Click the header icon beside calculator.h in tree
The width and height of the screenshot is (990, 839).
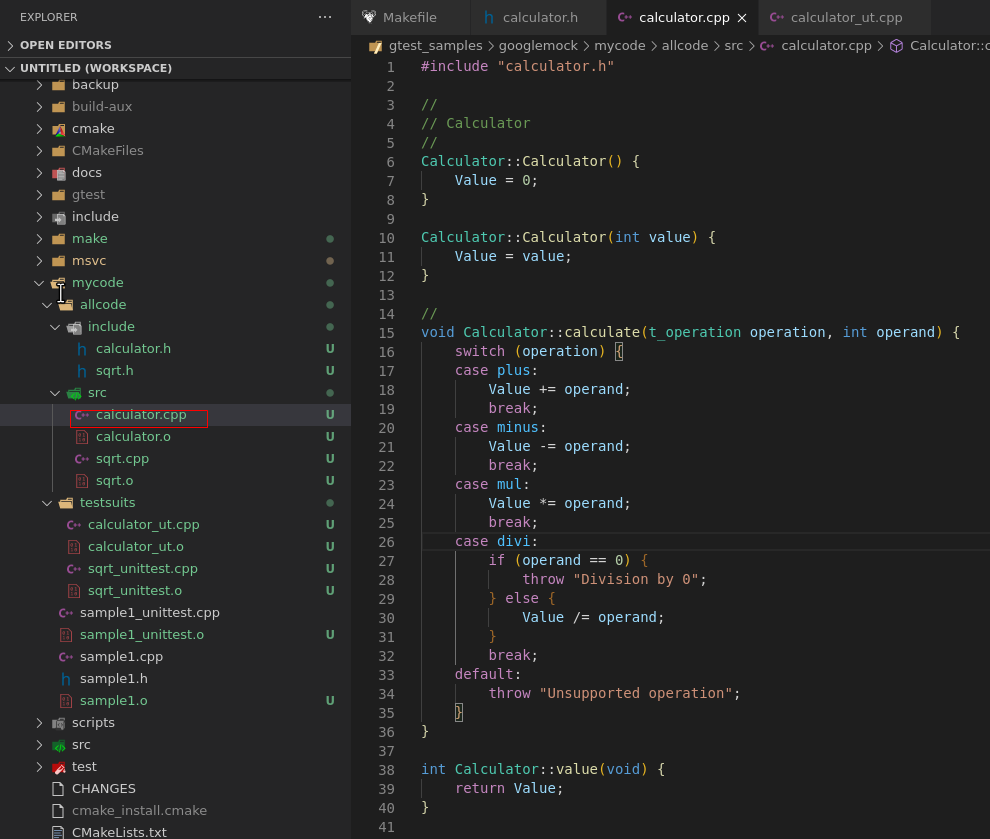(x=82, y=349)
